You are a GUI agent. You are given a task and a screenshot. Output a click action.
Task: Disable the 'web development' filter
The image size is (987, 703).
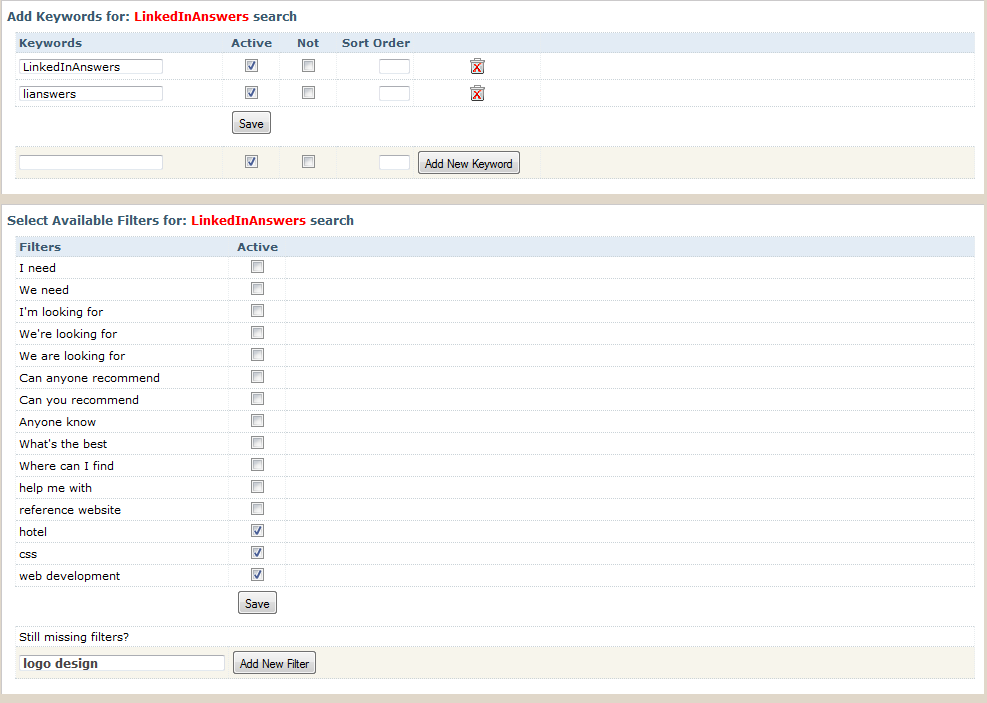257,575
